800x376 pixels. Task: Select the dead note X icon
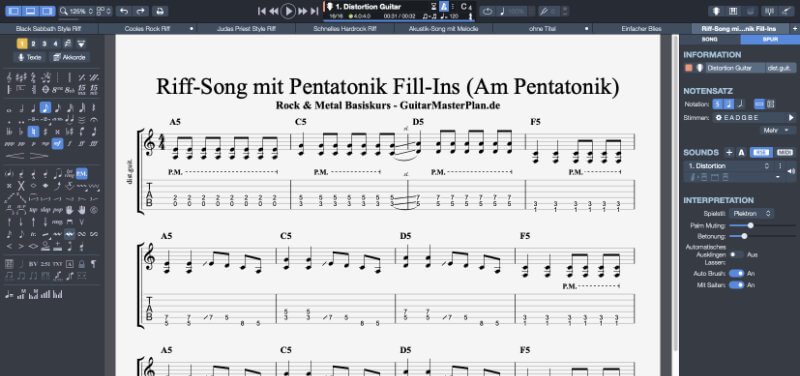(x=21, y=186)
